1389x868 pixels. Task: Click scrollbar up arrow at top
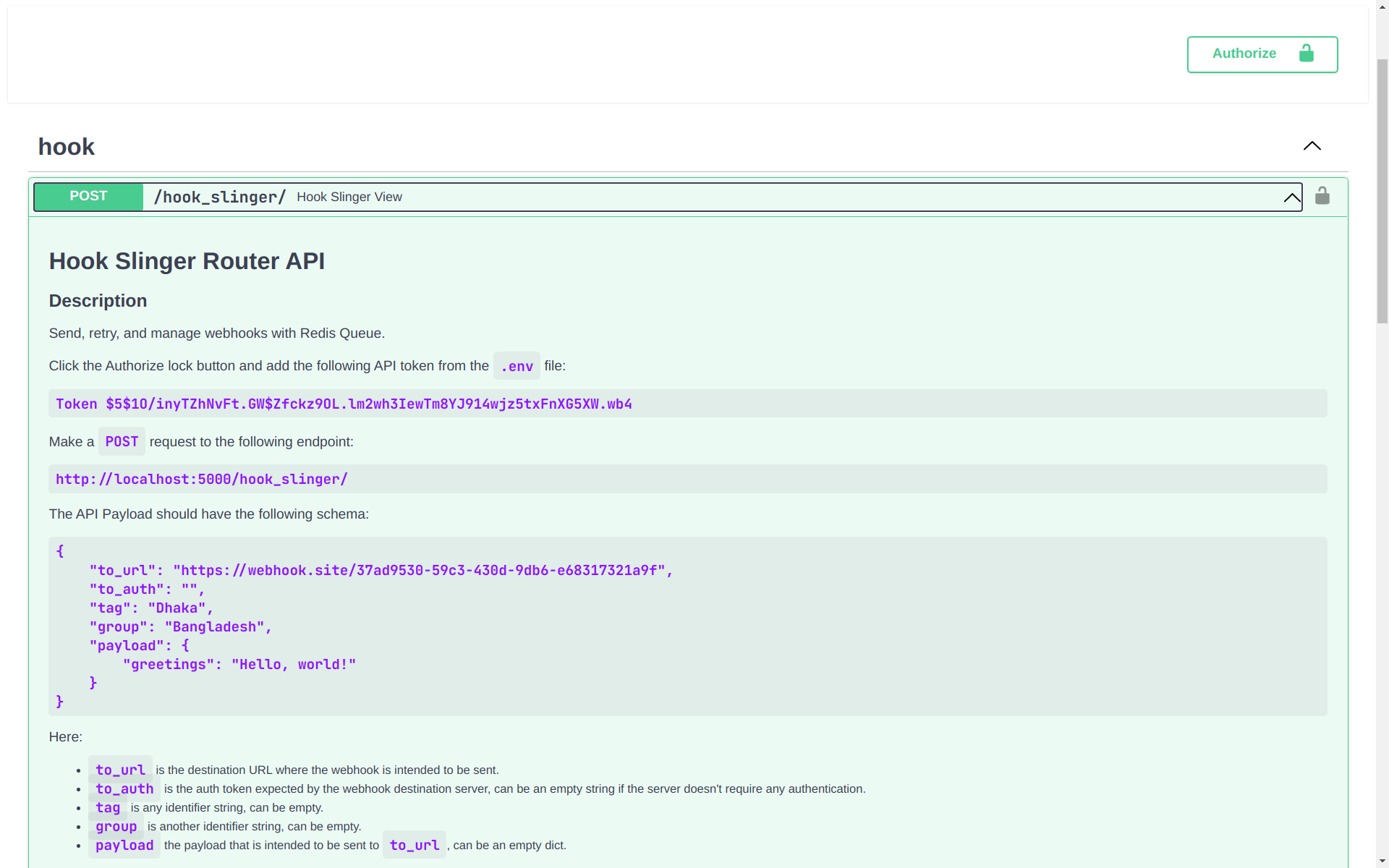coord(1382,6)
